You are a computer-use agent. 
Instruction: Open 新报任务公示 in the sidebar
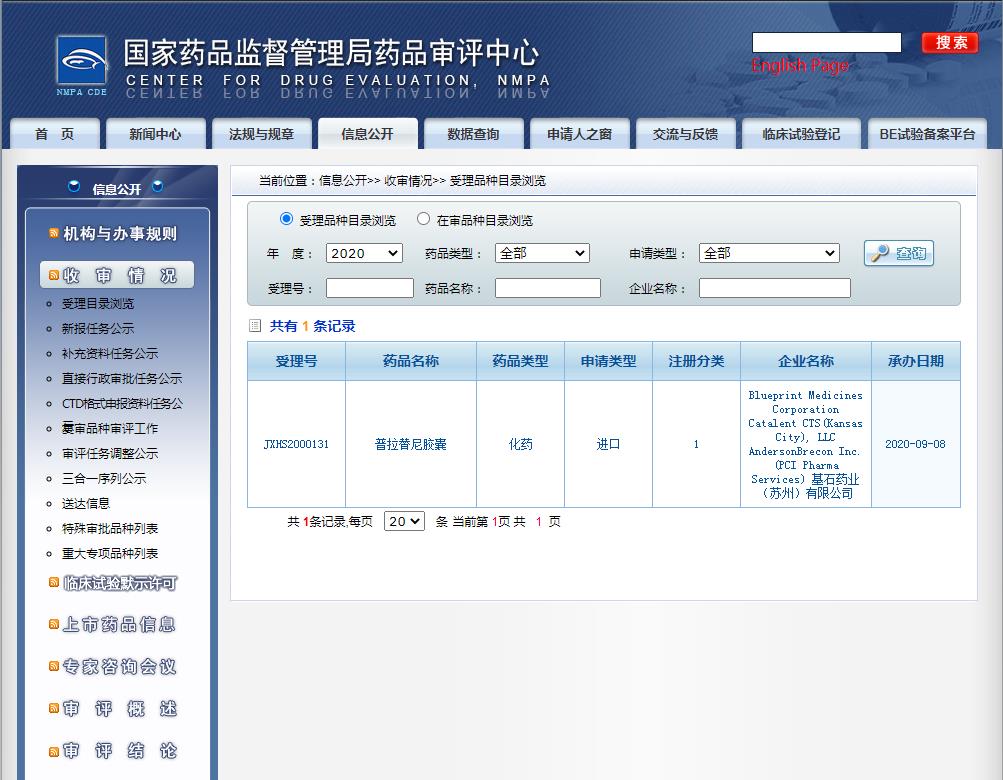[x=98, y=328]
